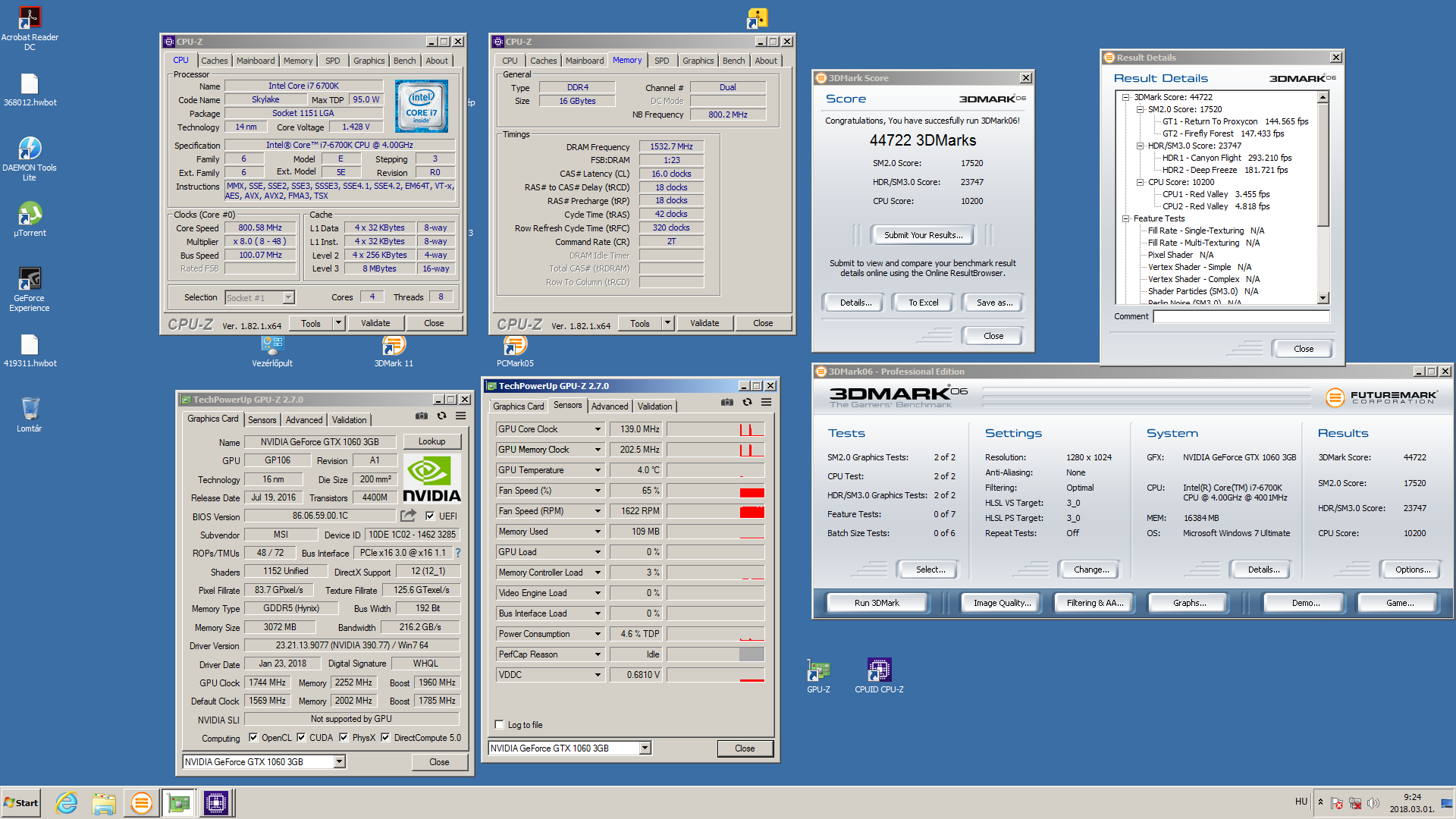Open Acrobat Reader DC desktop icon

pos(30,29)
